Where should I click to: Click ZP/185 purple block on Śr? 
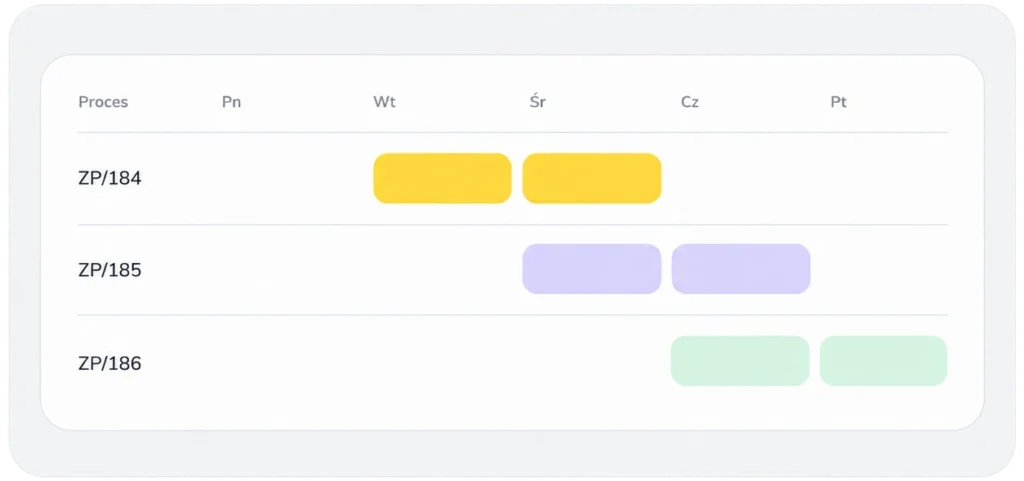pyautogui.click(x=592, y=269)
